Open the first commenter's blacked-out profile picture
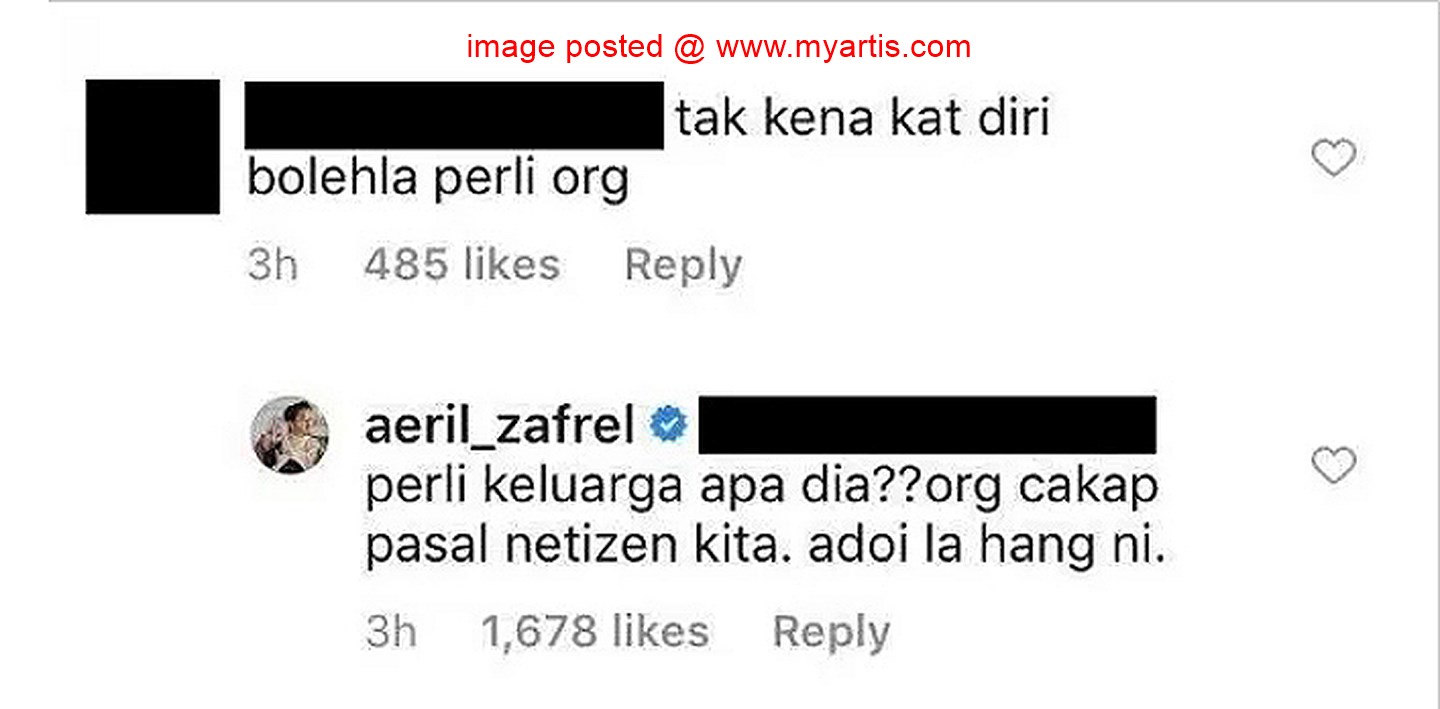The image size is (1440, 709). [x=153, y=146]
